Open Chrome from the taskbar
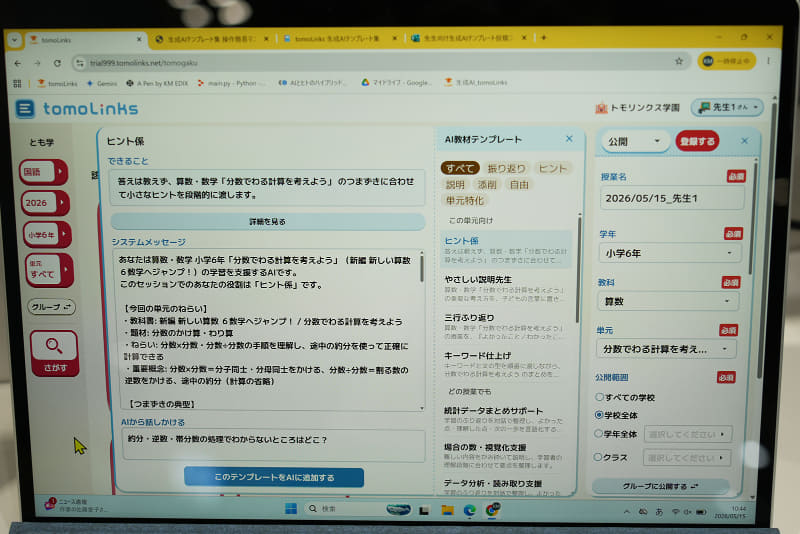The height and width of the screenshot is (534, 800). pos(492,510)
